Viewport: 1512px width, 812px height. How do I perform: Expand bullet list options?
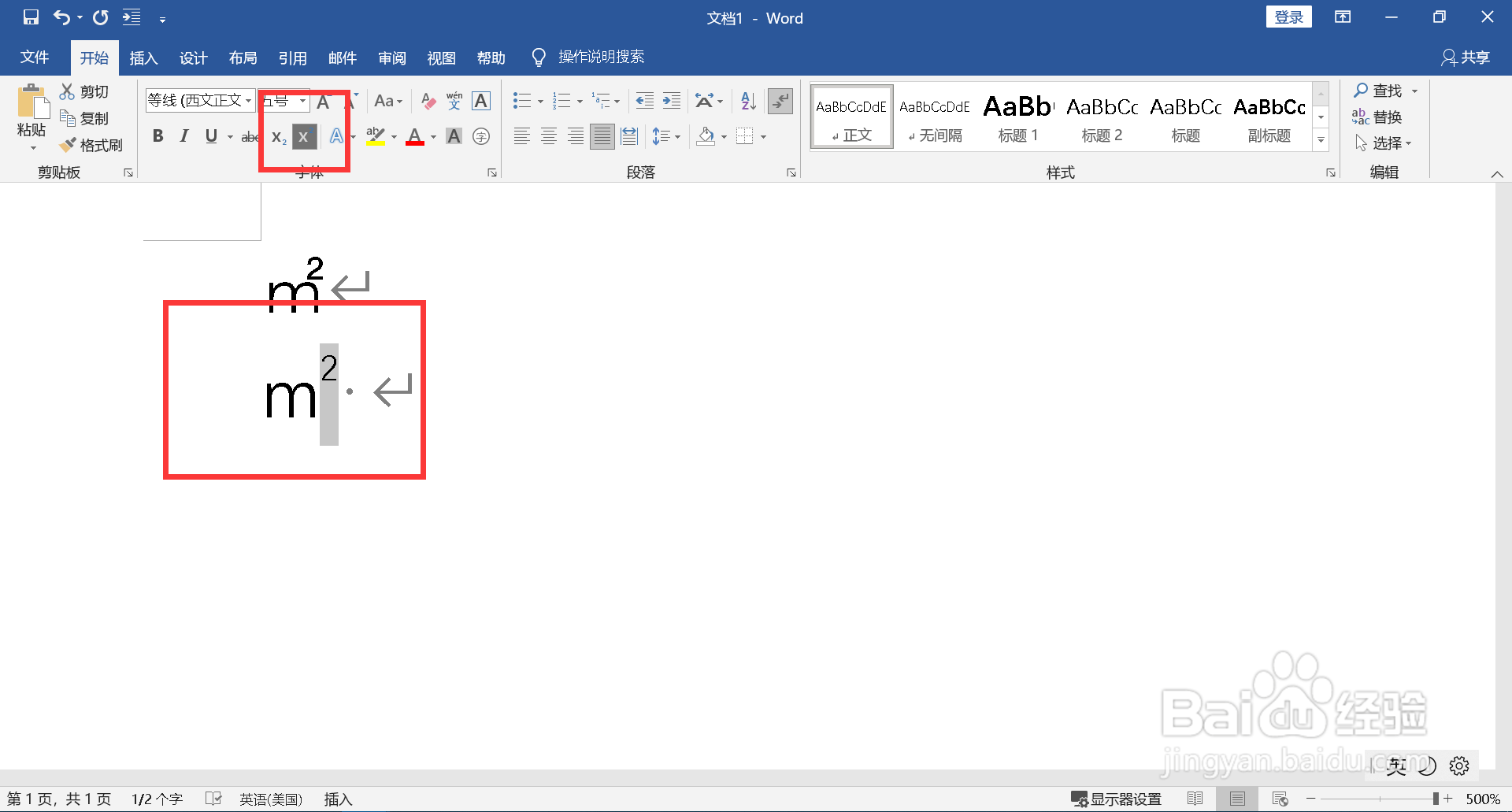[x=540, y=101]
